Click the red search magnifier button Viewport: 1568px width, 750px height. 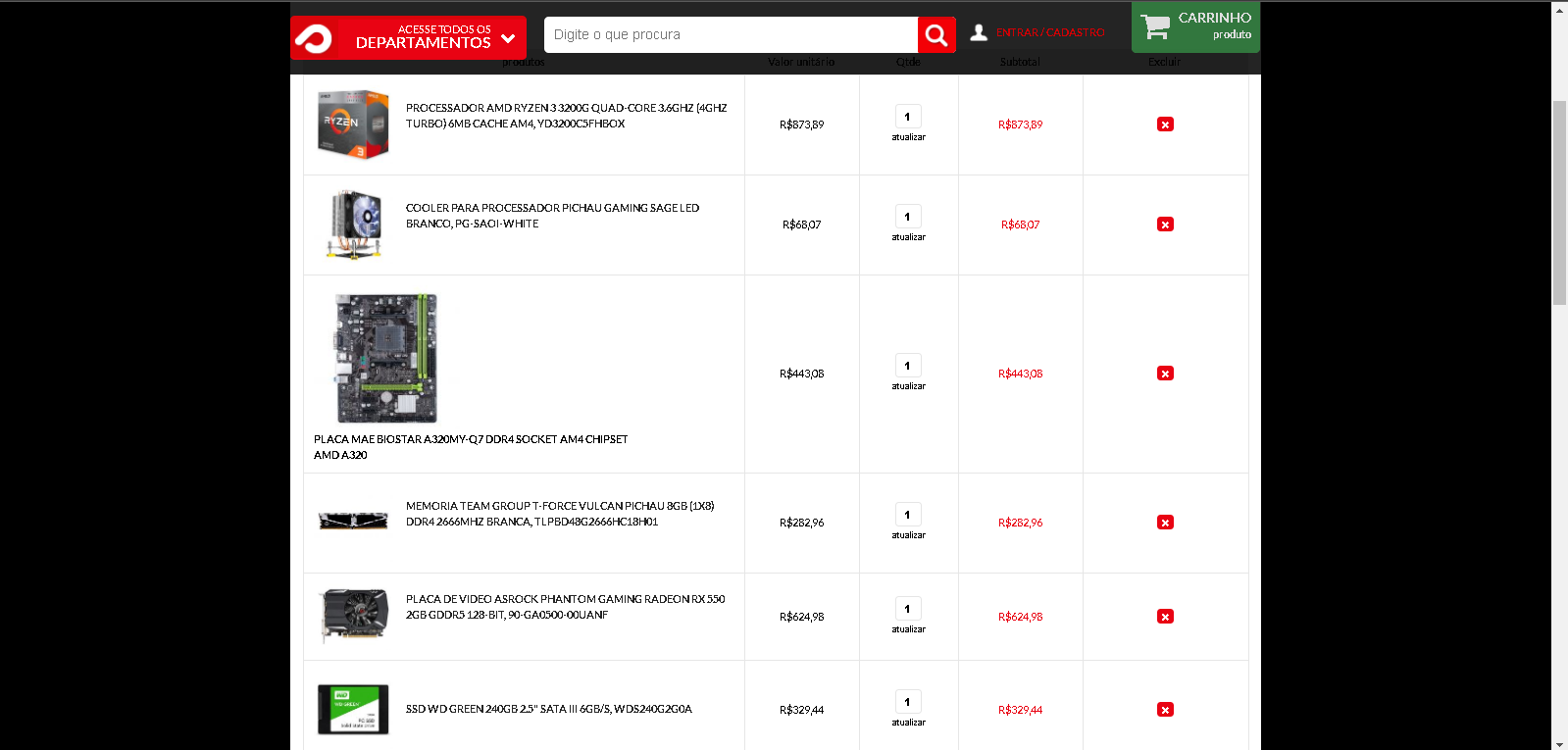pos(936,35)
